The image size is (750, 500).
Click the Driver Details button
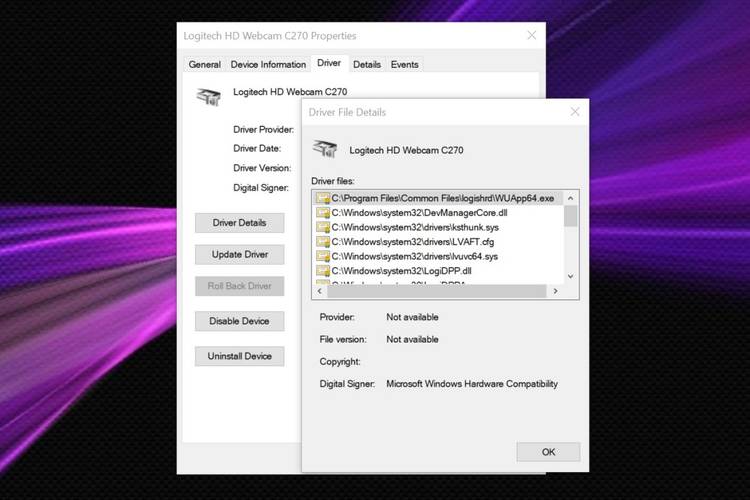click(239, 222)
